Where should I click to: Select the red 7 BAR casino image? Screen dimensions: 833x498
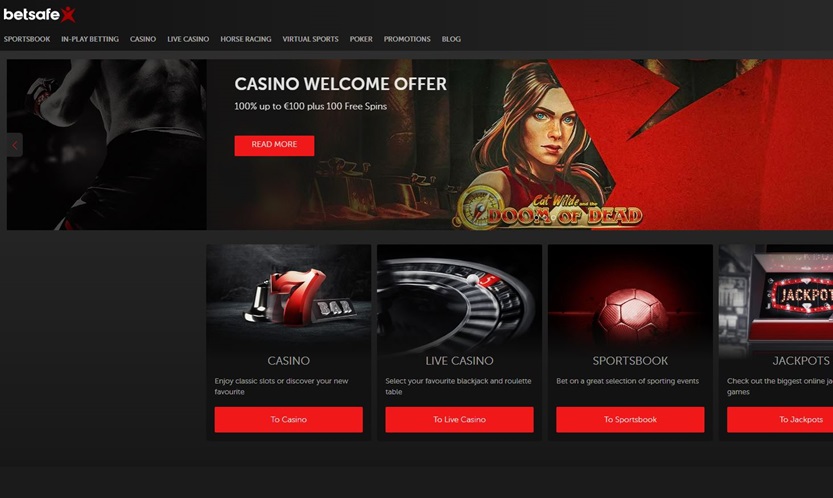click(x=288, y=297)
